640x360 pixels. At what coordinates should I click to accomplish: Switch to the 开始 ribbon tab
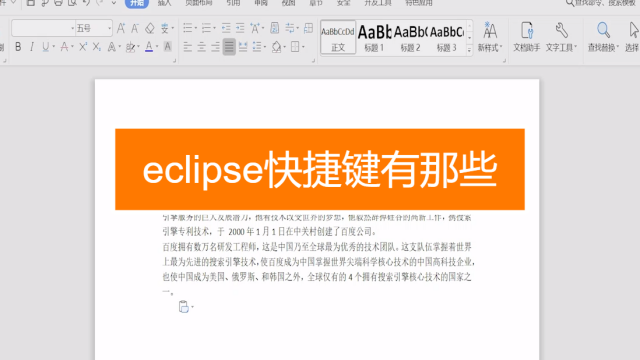click(137, 3)
